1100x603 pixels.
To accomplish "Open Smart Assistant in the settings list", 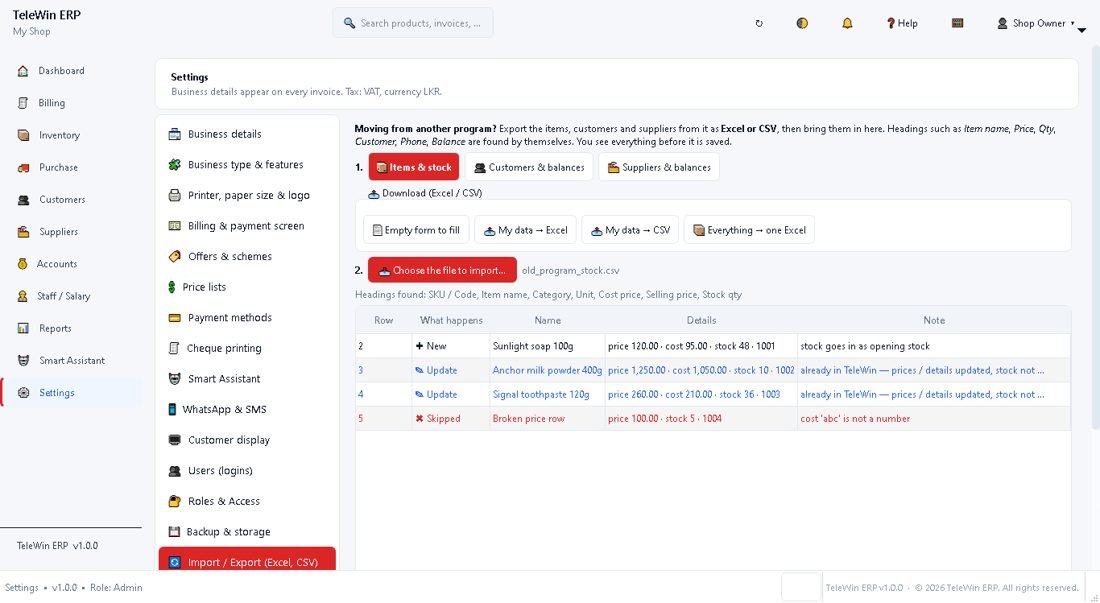I will point(247,379).
